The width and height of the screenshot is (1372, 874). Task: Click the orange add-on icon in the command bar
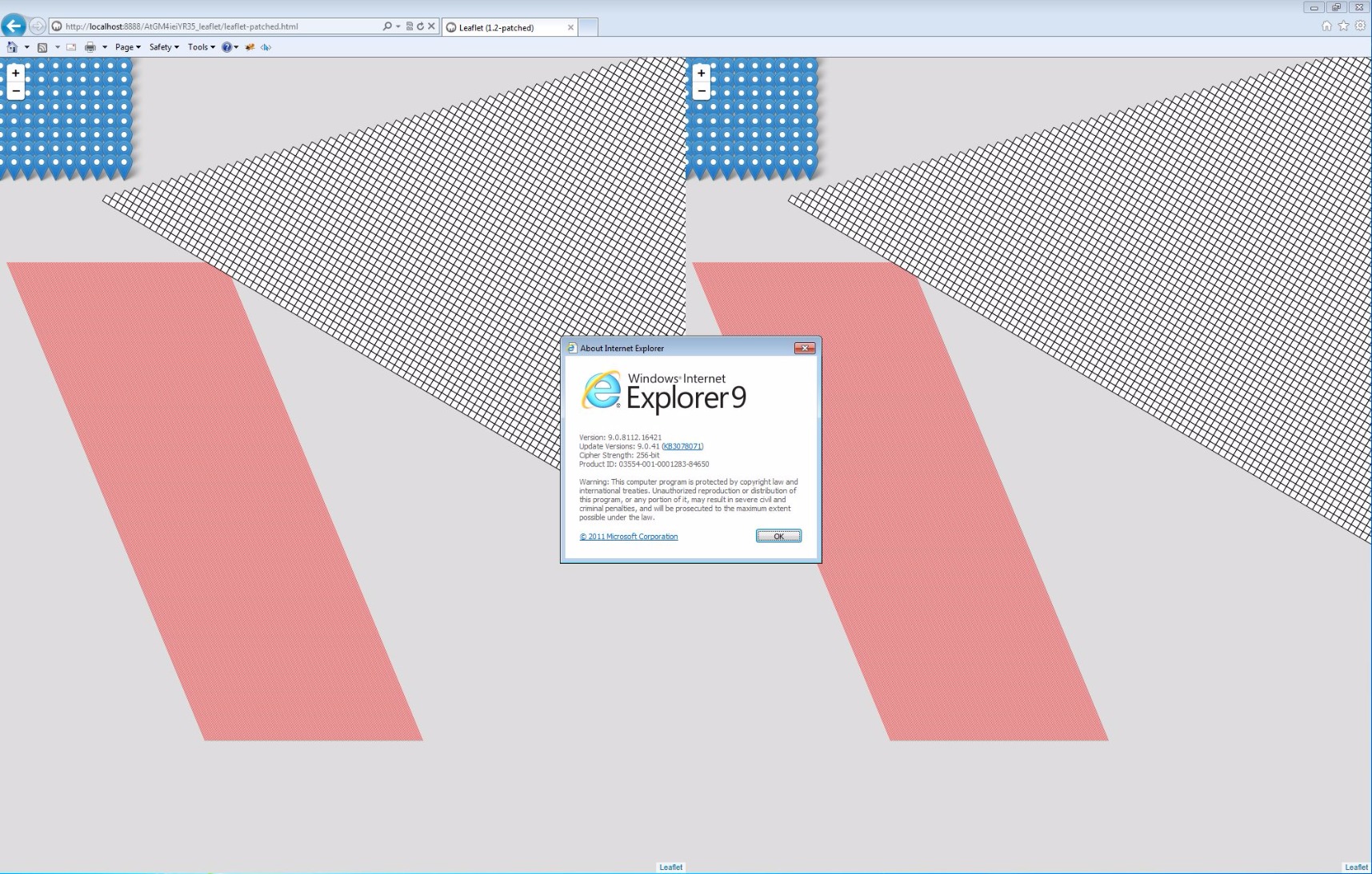[250, 47]
